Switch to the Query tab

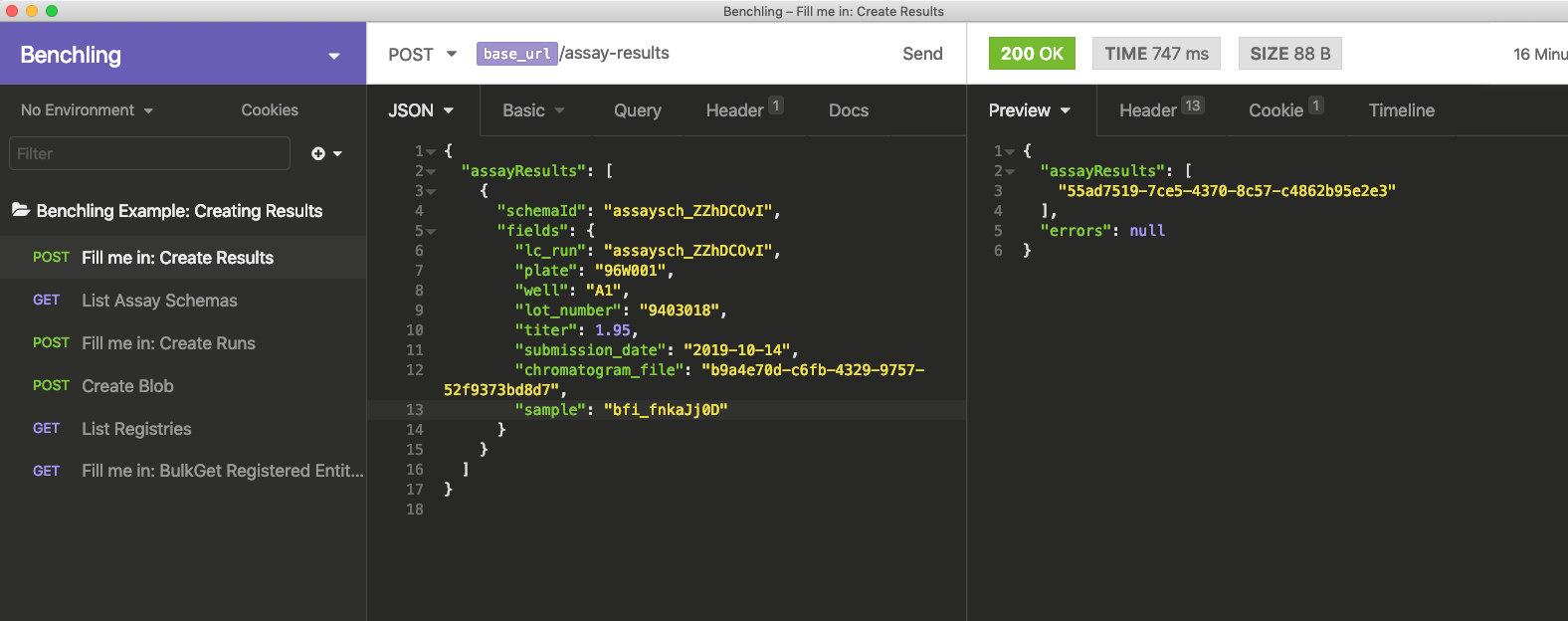(x=637, y=110)
